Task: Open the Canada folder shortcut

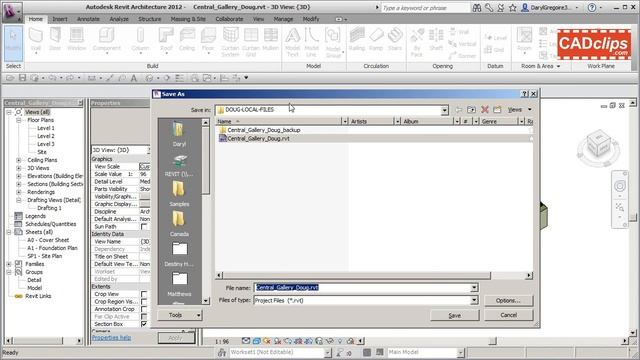Action: [179, 224]
